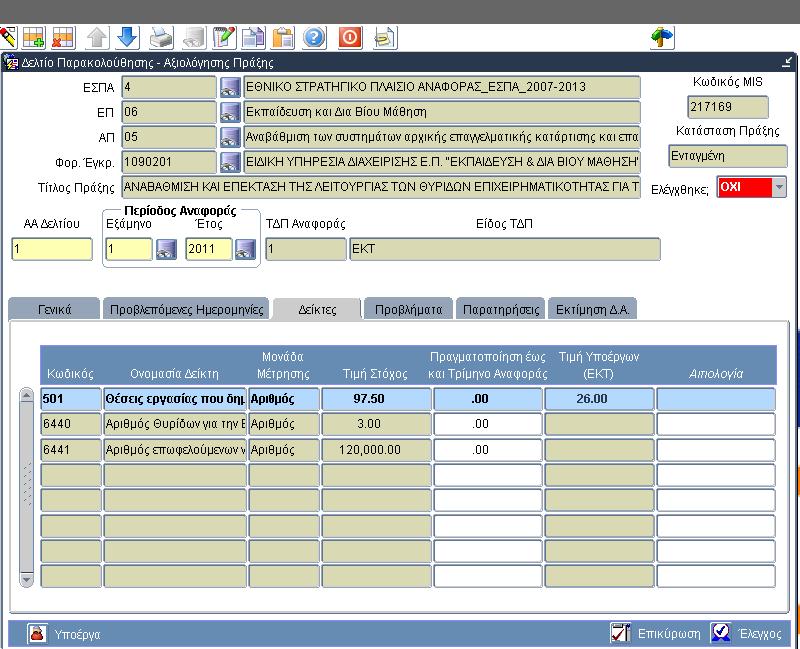Screen dimensions: 800x649
Task: Click the Φορ. Έγκρ. code field 1090201
Action: tap(169, 162)
